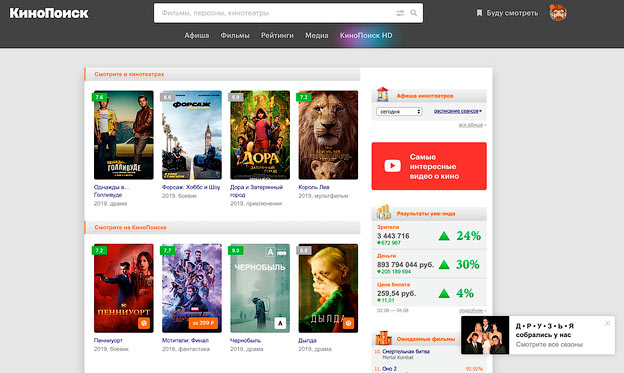624x373 pixels.
Task: Open the 'сегодня' date dropdown
Action: [x=399, y=111]
